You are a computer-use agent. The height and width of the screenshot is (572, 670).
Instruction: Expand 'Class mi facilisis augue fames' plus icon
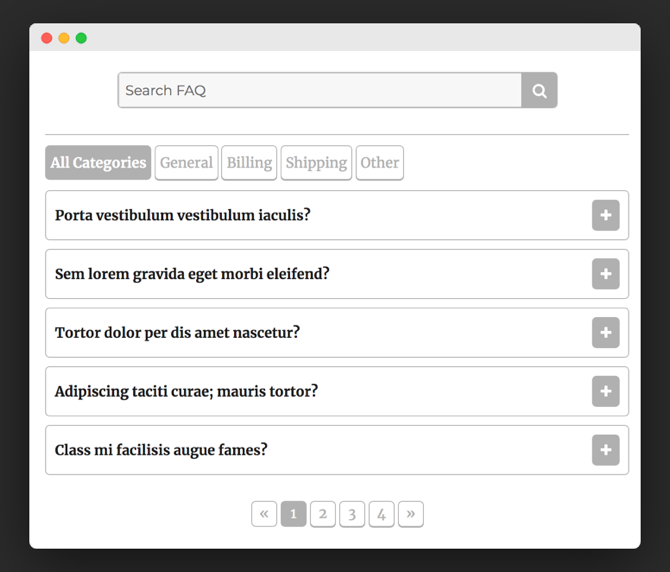[605, 450]
